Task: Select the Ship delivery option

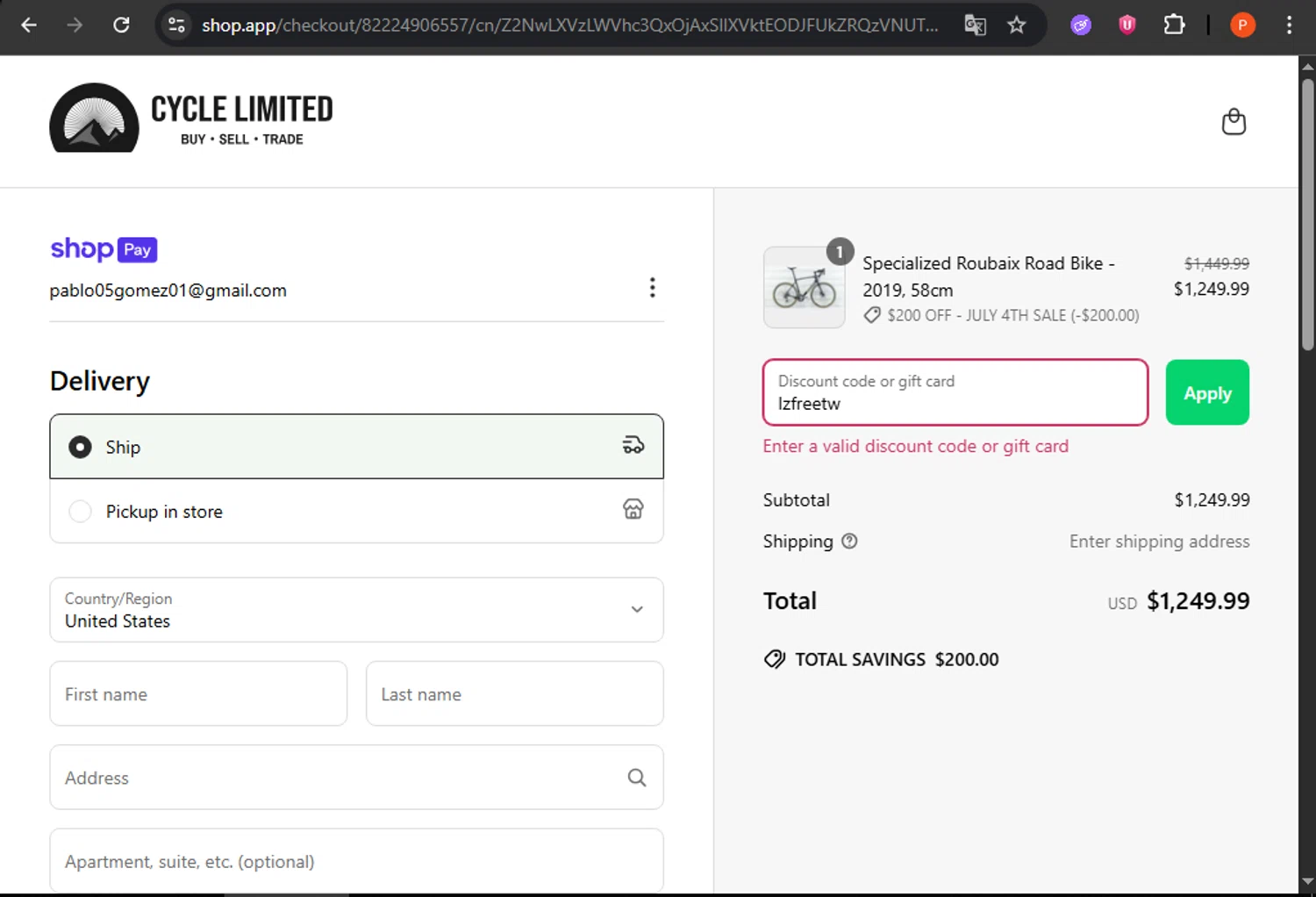Action: 356,447
